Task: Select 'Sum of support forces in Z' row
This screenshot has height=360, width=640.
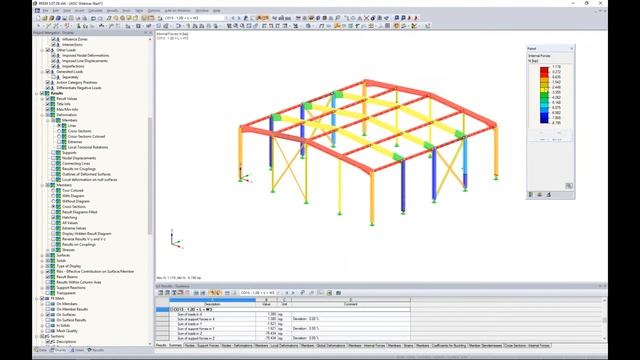Action: (290, 338)
